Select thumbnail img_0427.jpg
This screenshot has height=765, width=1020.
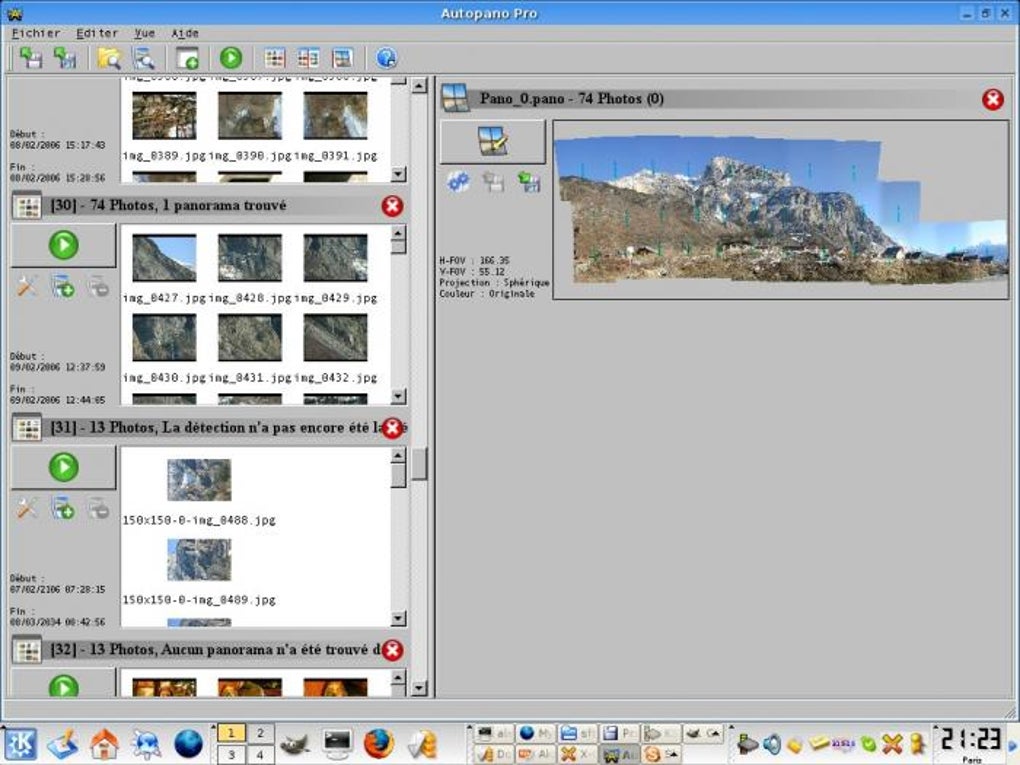(x=164, y=258)
